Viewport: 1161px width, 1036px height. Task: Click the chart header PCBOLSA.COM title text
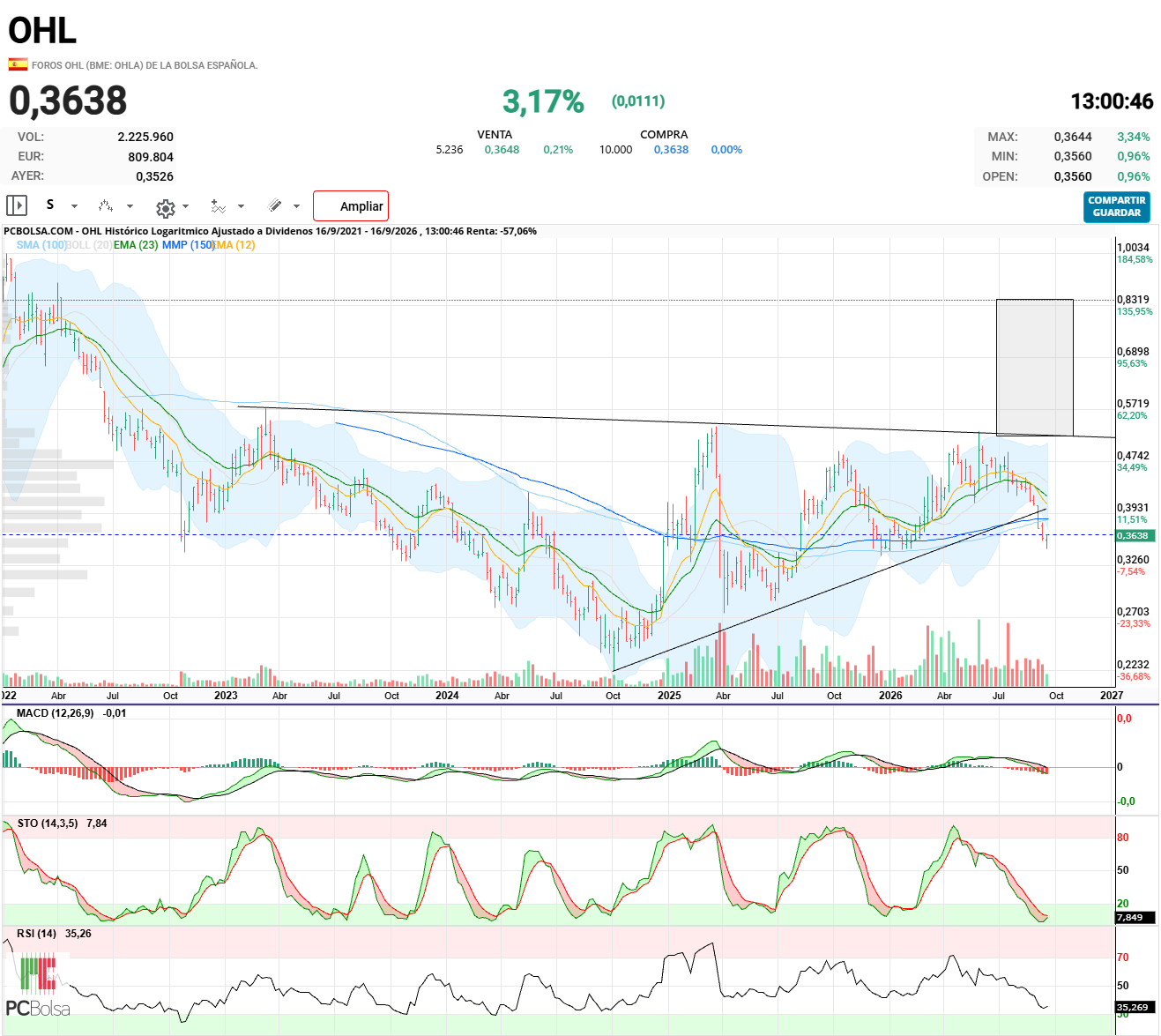pyautogui.click(x=270, y=231)
